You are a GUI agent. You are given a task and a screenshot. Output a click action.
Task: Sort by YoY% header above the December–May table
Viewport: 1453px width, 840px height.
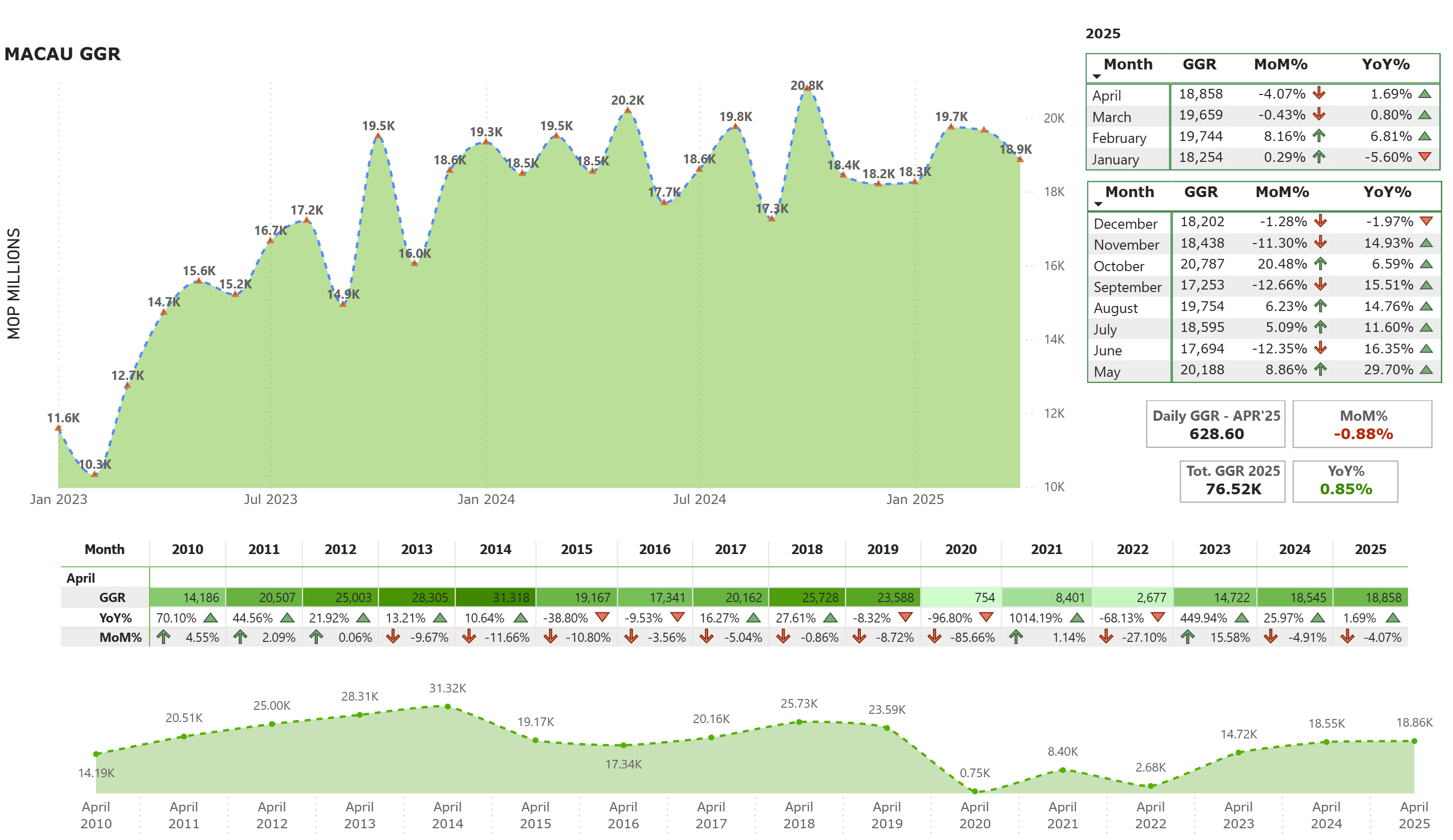pos(1387,192)
